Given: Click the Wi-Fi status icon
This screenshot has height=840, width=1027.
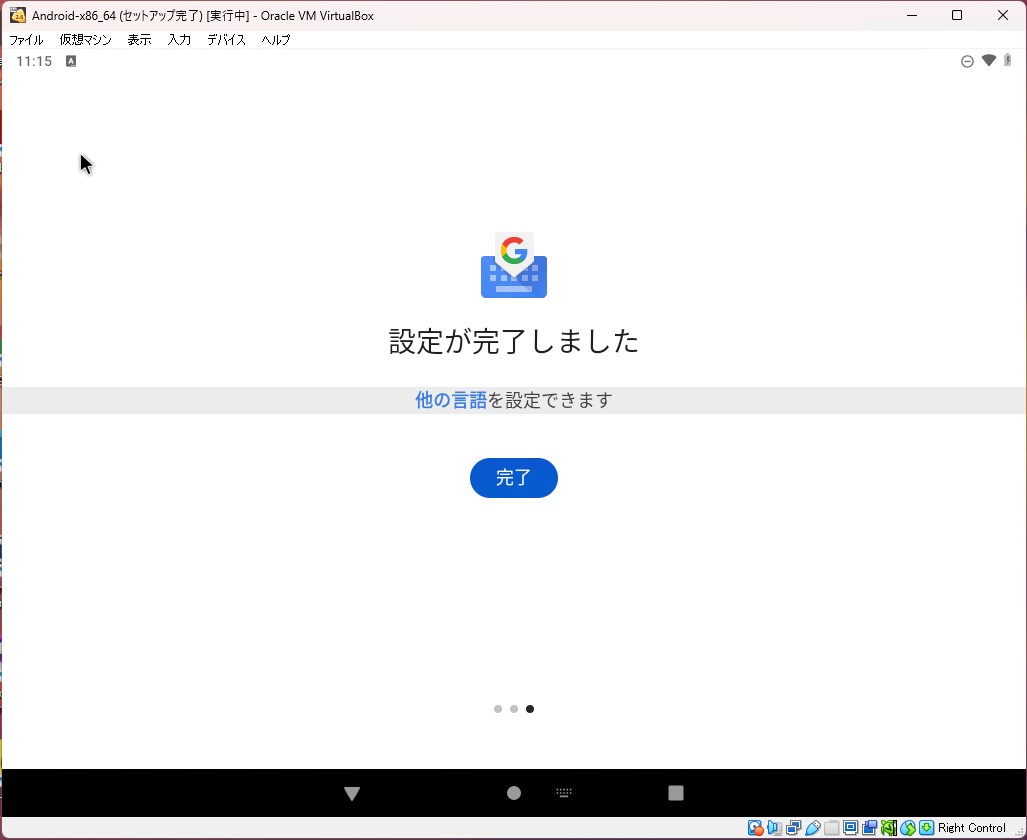Looking at the screenshot, I should pos(989,60).
